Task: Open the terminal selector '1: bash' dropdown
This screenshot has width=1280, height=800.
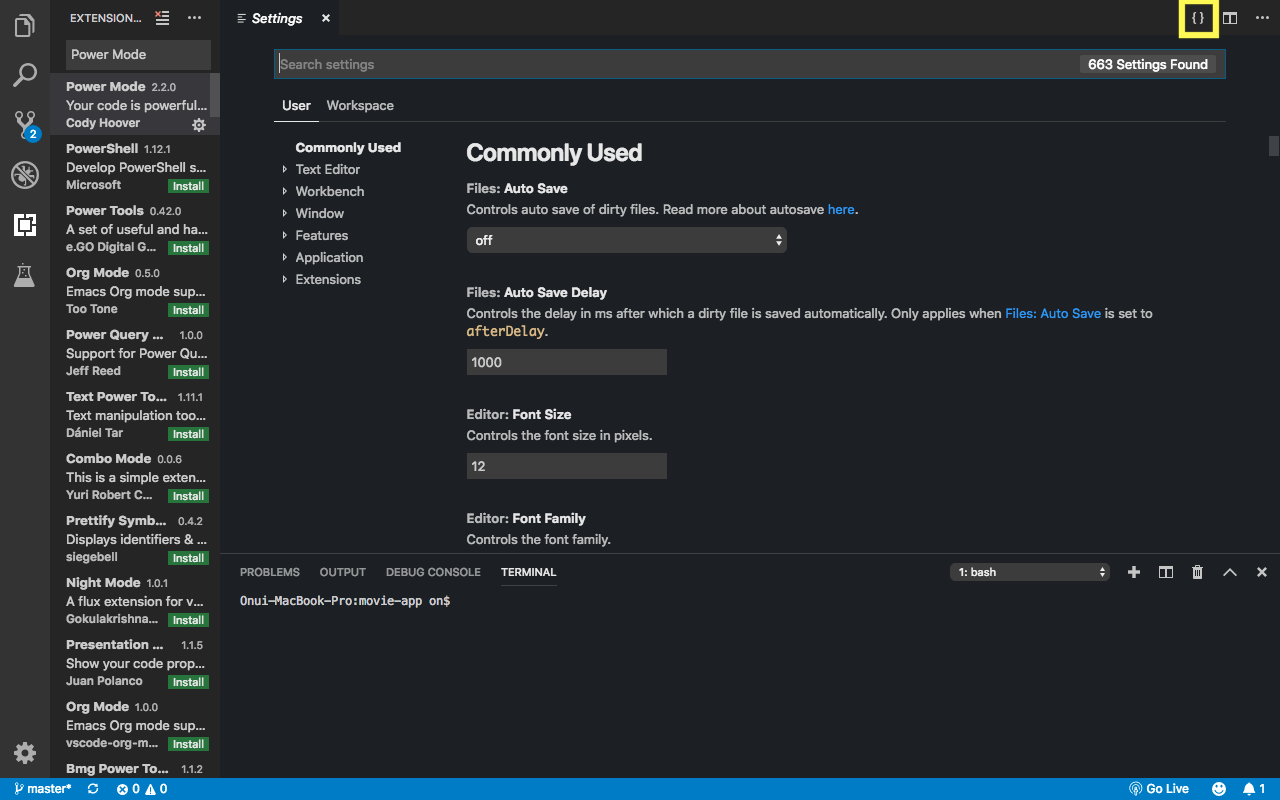Action: click(x=1030, y=572)
